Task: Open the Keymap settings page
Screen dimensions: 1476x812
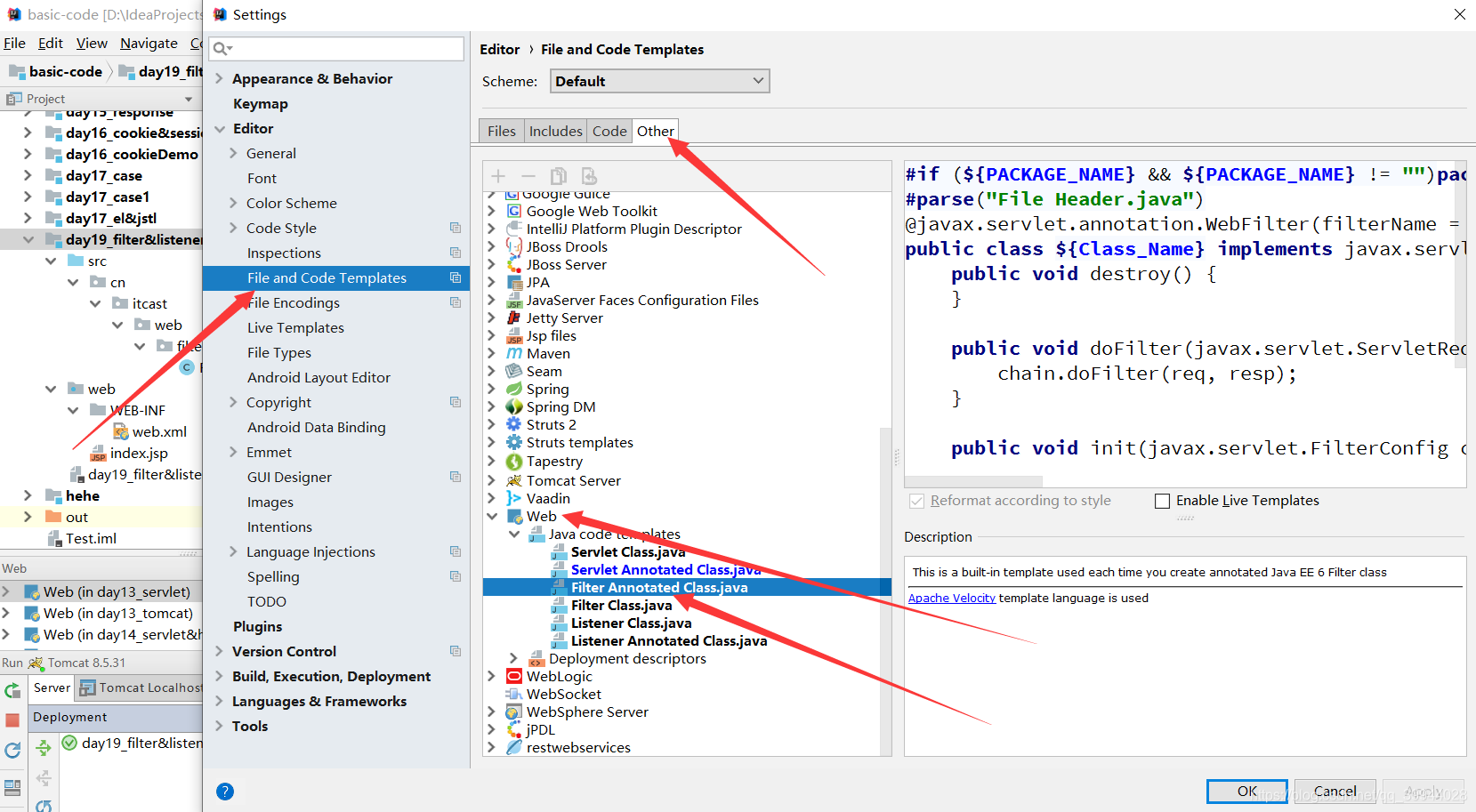Action: pyautogui.click(x=261, y=103)
